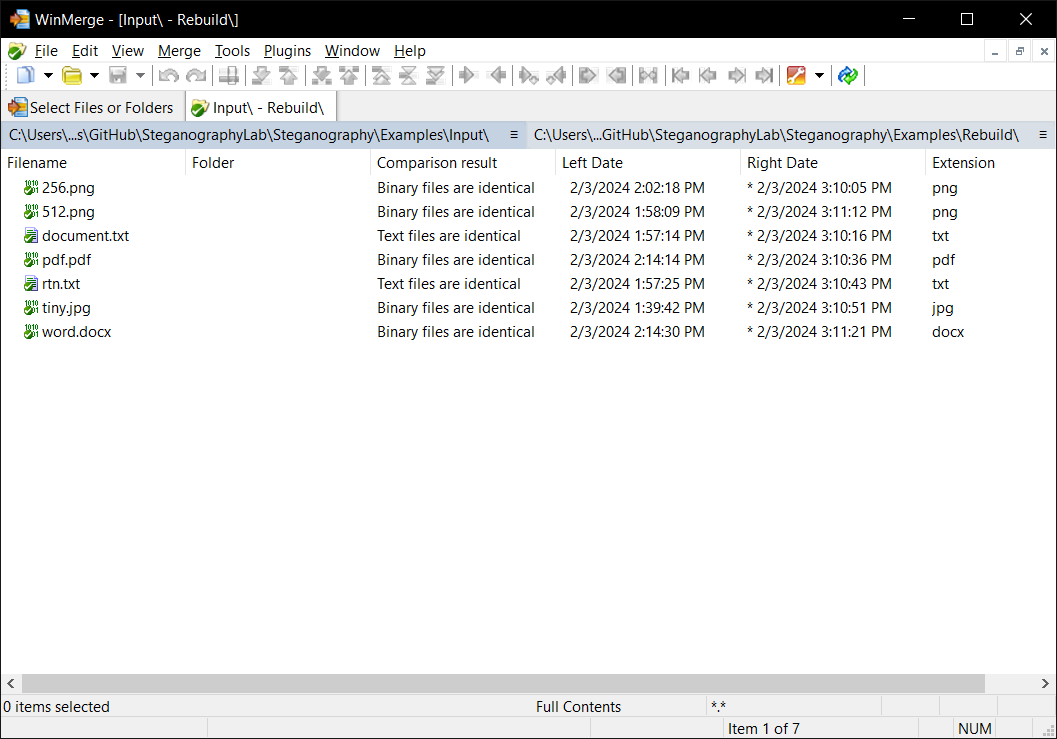Sort by the Extension column header
The height and width of the screenshot is (739, 1057).
pos(991,163)
